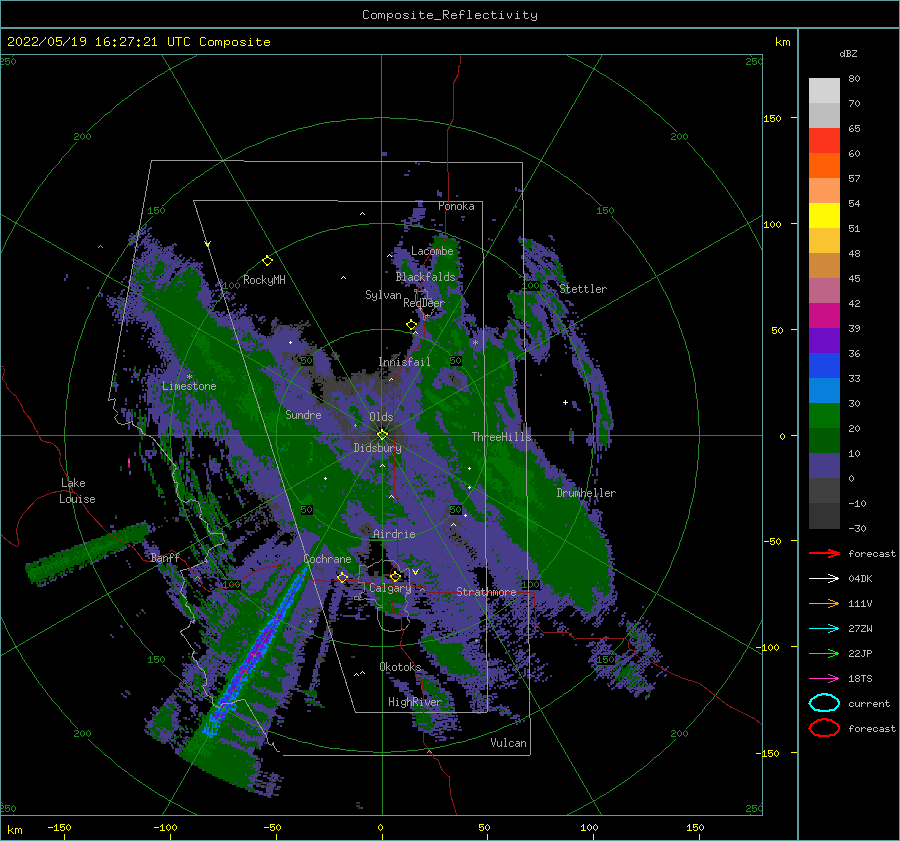Click the Sundre label

tap(303, 414)
